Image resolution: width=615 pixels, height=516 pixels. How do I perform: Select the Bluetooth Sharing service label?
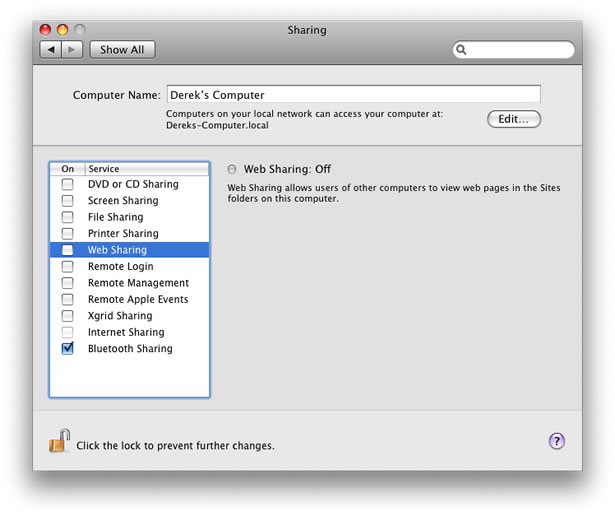tap(130, 349)
